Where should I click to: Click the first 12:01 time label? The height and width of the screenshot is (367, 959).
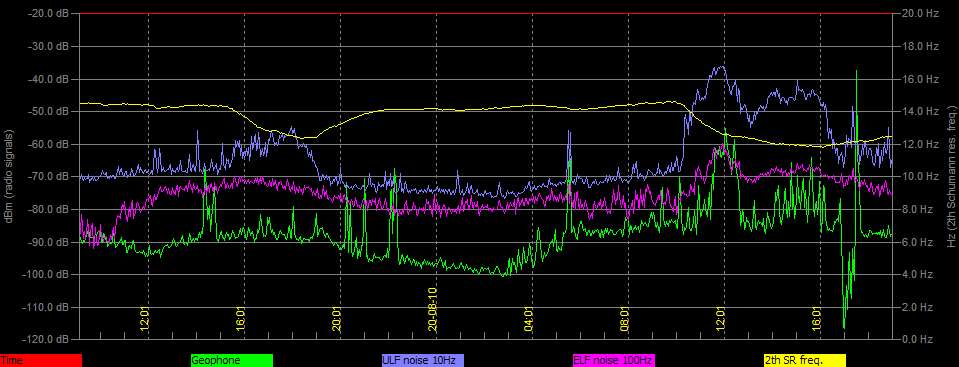click(145, 319)
